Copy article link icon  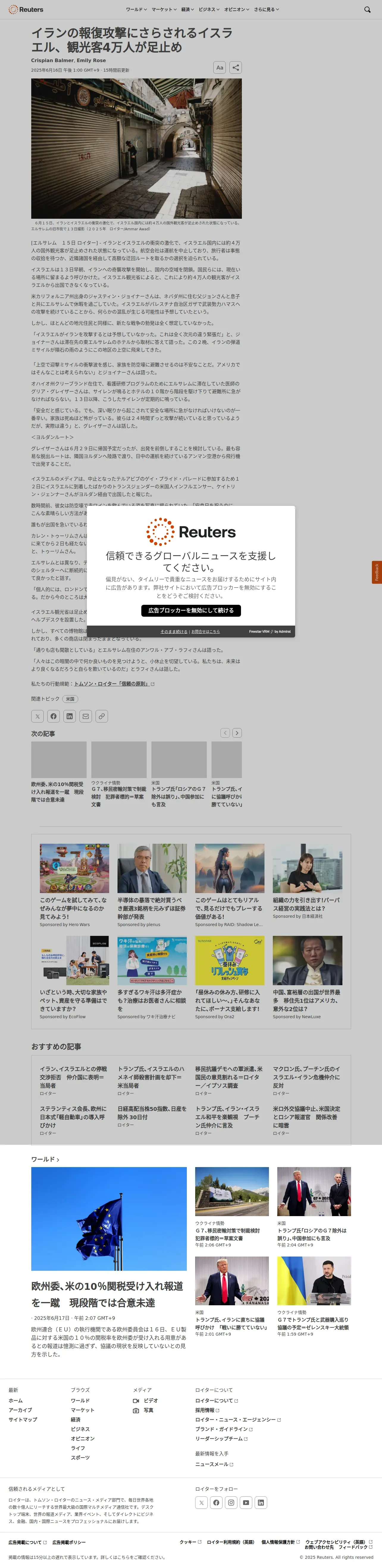click(102, 717)
